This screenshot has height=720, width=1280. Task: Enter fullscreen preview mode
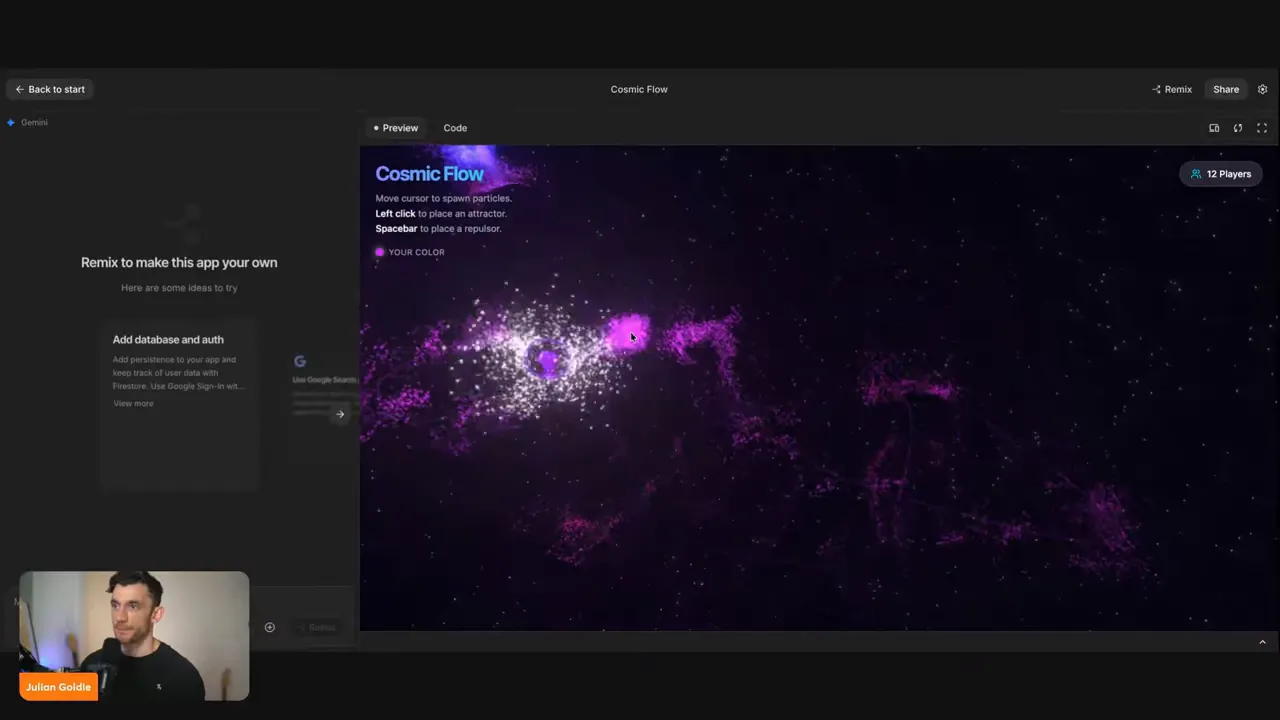(1262, 128)
